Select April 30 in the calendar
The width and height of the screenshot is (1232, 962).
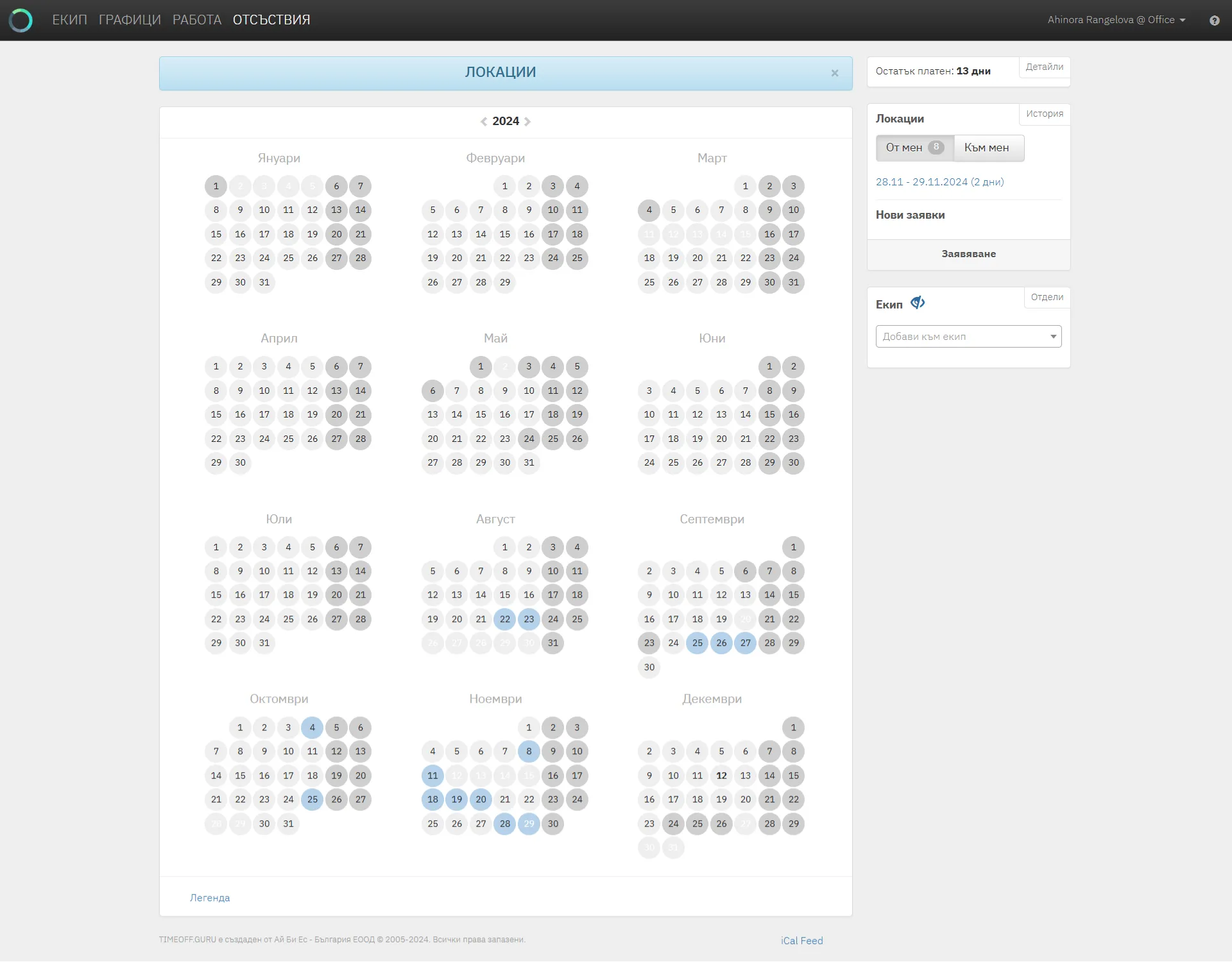tap(240, 463)
